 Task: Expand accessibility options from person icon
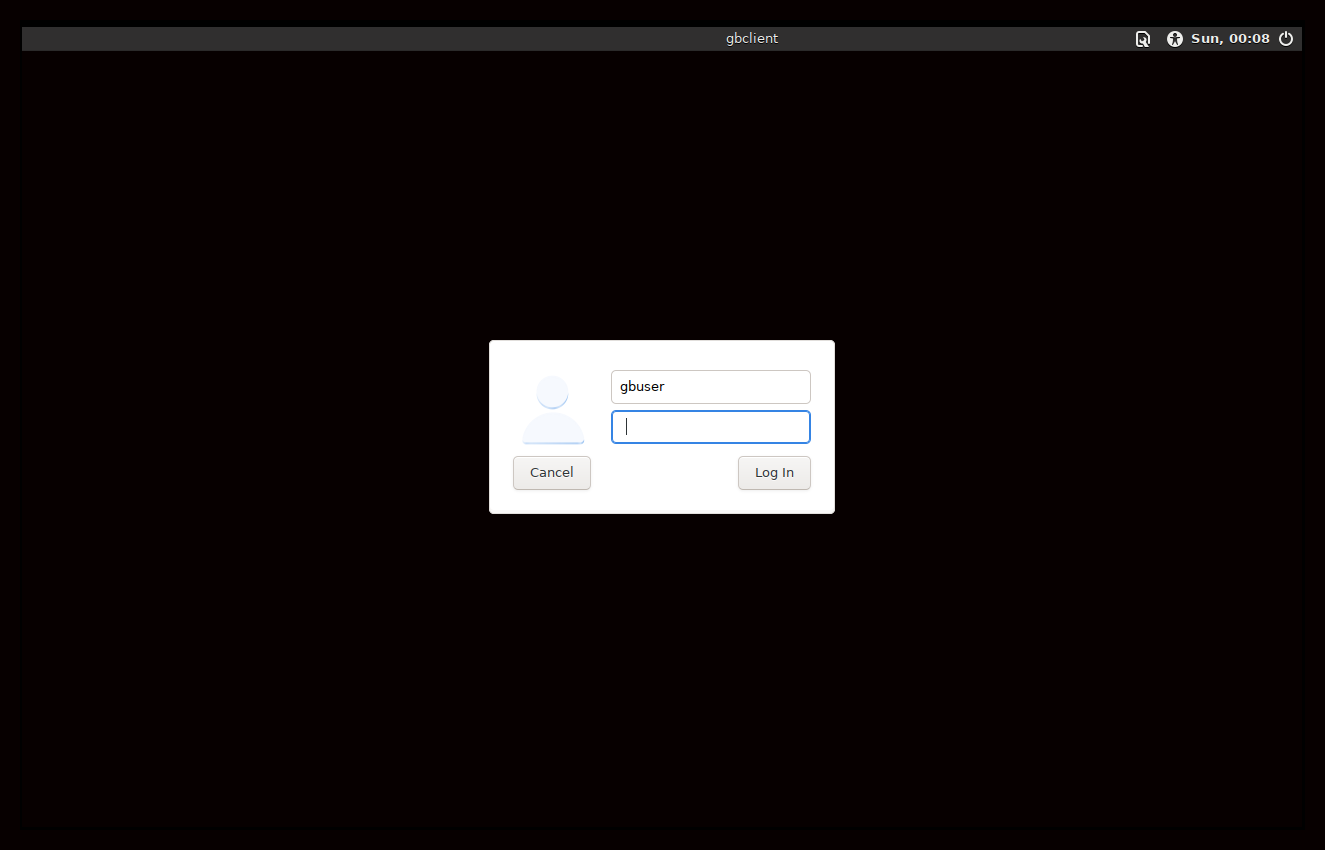tap(1174, 39)
